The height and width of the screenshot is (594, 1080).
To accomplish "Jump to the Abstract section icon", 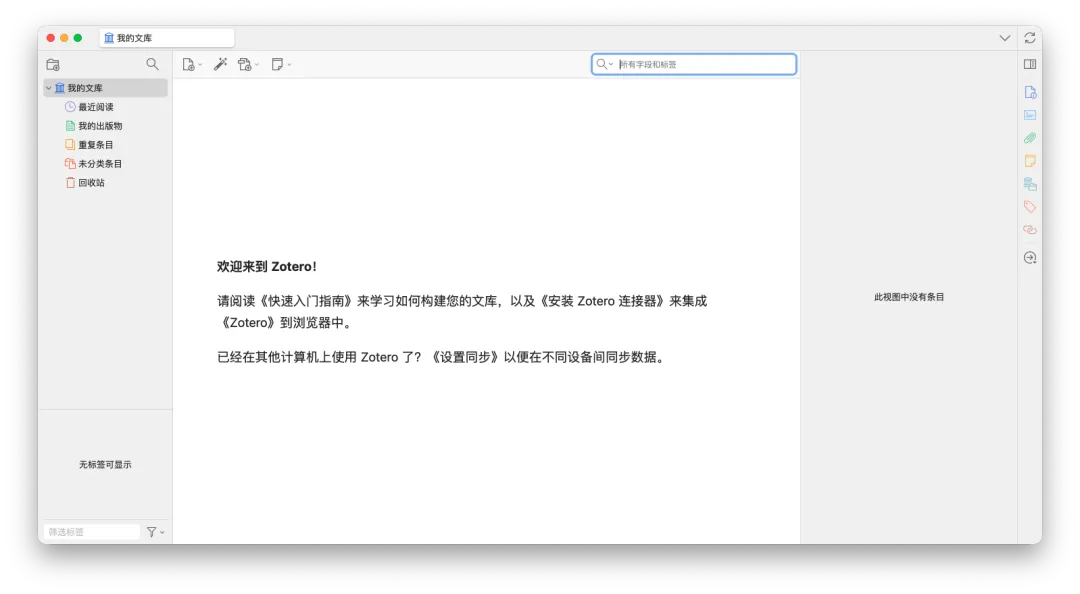I will click(x=1030, y=115).
